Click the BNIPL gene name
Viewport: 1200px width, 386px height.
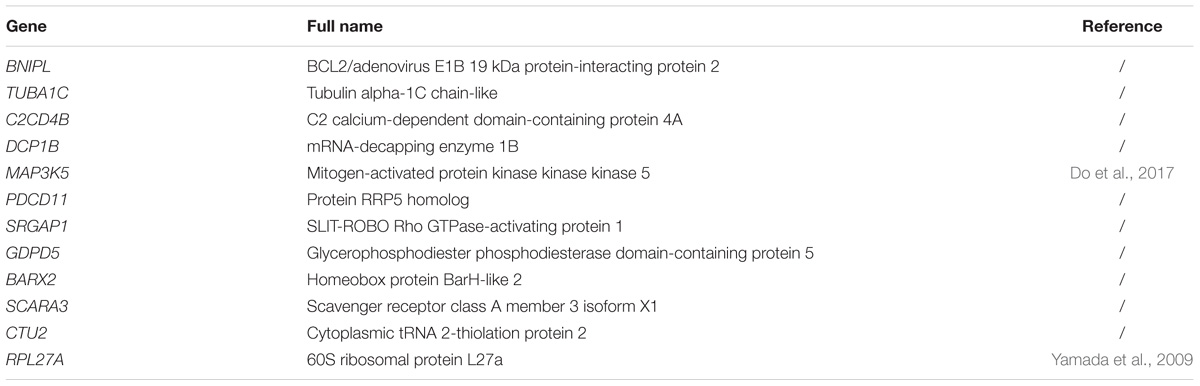coord(29,66)
